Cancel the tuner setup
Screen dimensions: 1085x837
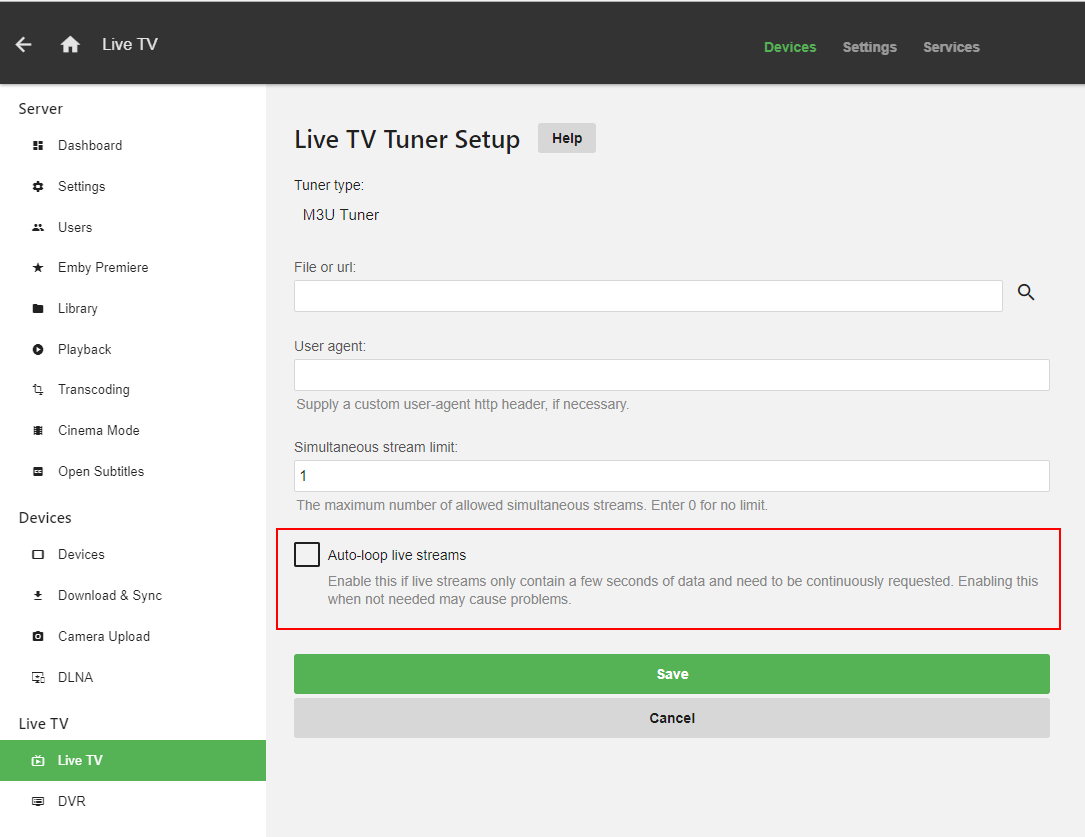[x=671, y=718]
